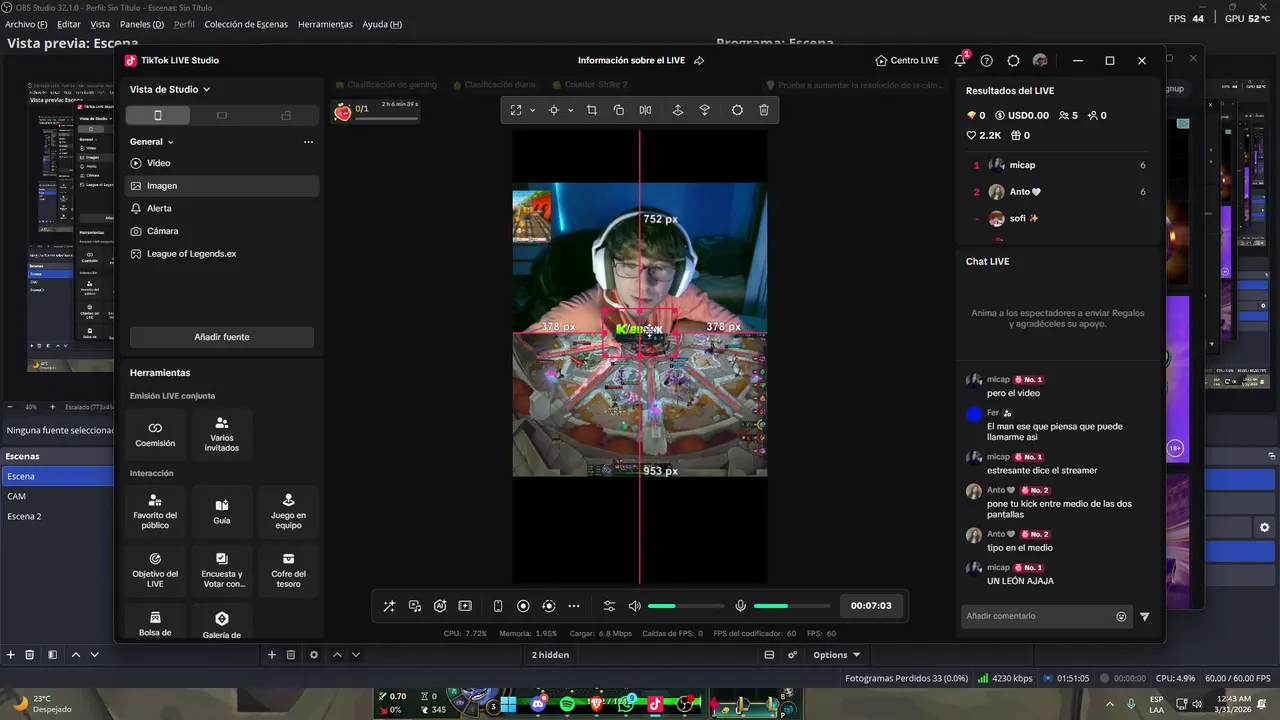Open the Centro LIVE link
1280x720 pixels.
[x=906, y=60]
